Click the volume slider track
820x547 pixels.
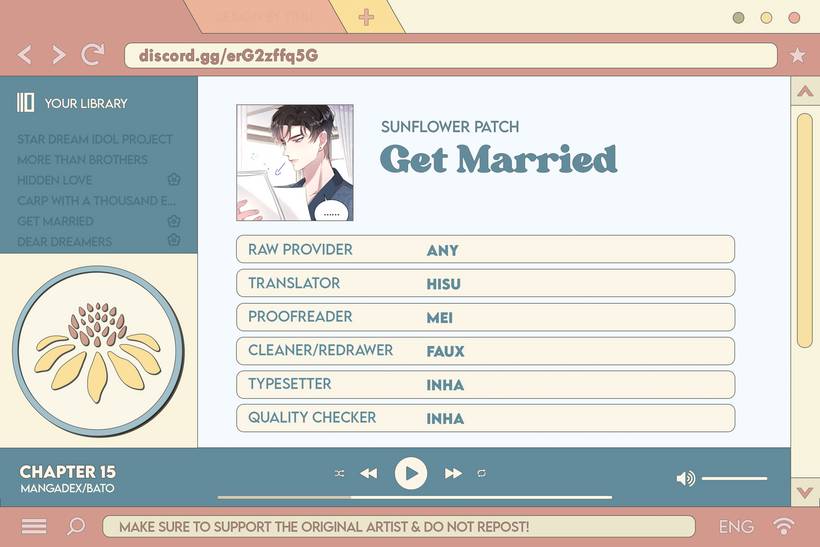point(734,478)
